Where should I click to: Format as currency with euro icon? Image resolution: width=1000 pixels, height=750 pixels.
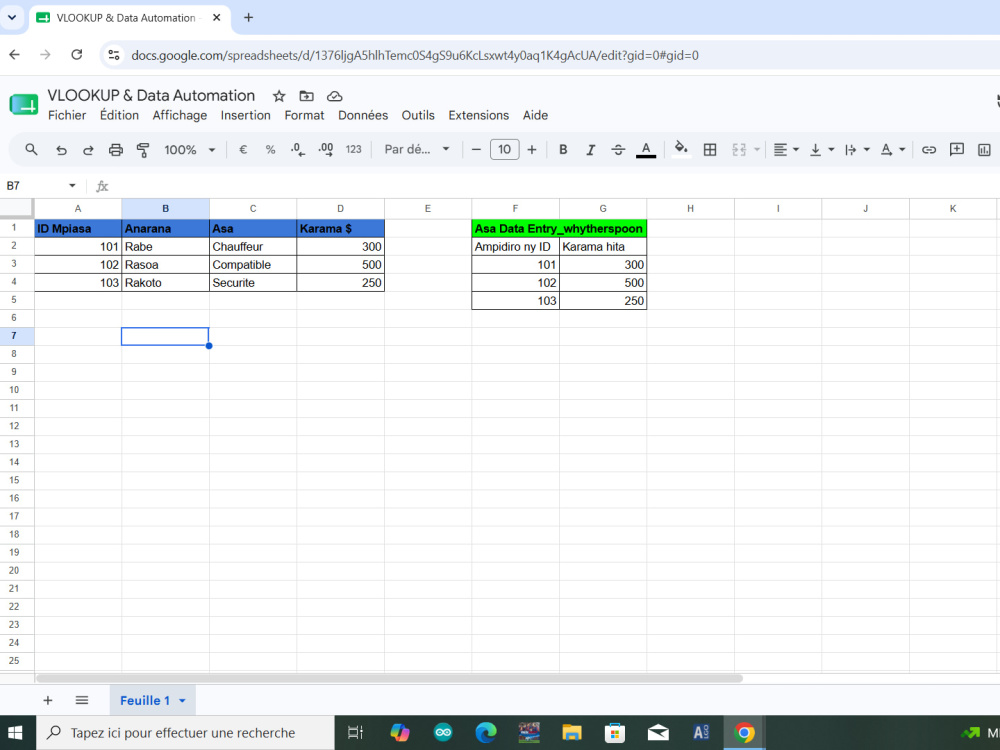click(242, 150)
